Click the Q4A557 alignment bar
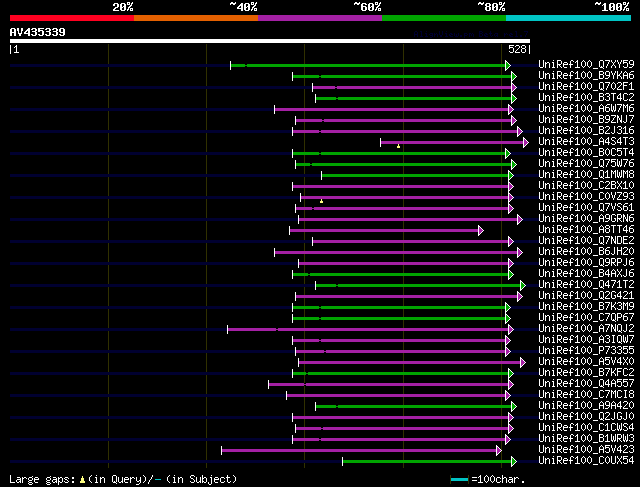Screen dimensions: 640x487 [389, 385]
